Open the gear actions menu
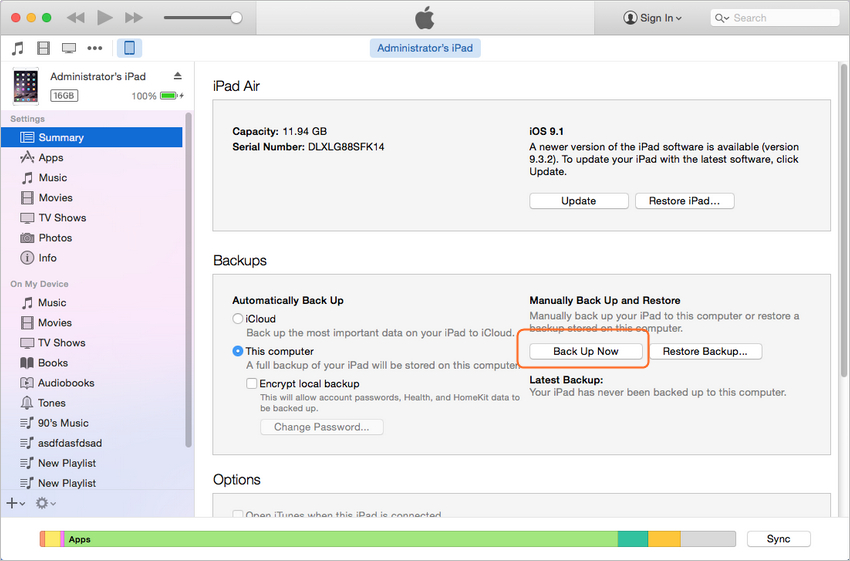The height and width of the screenshot is (561, 850). (x=45, y=503)
